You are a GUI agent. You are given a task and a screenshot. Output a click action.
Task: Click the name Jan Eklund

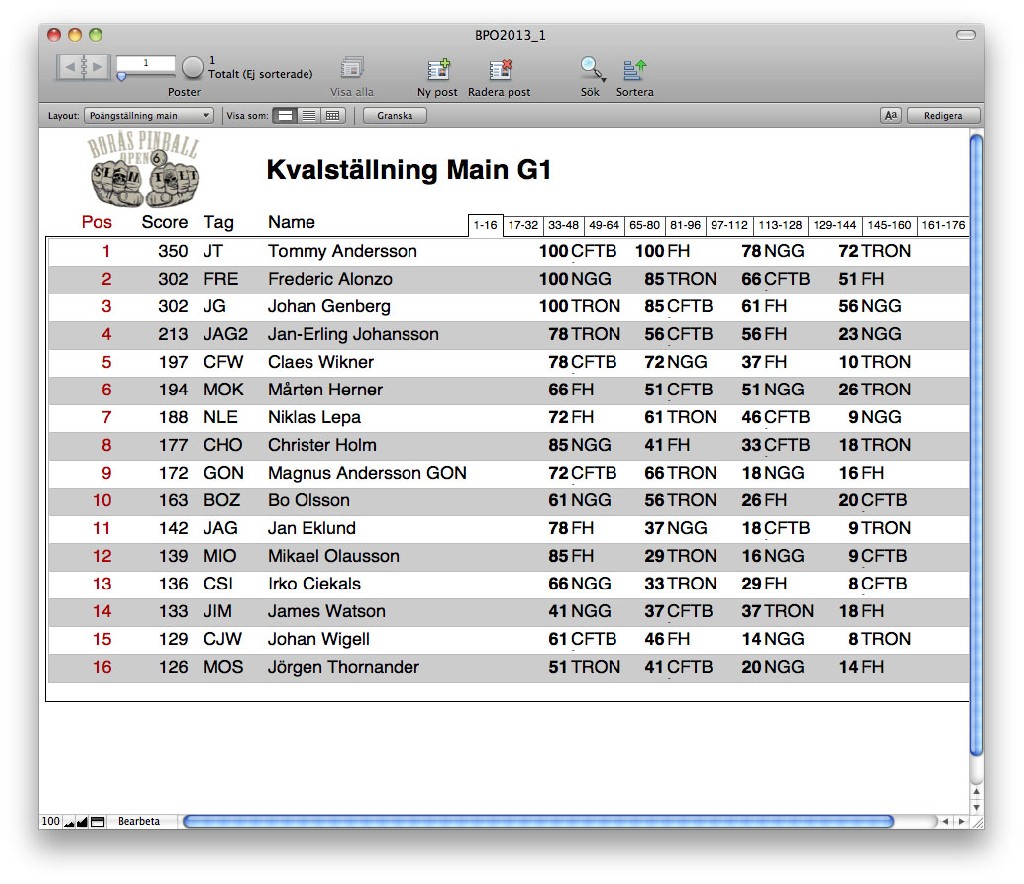click(312, 528)
